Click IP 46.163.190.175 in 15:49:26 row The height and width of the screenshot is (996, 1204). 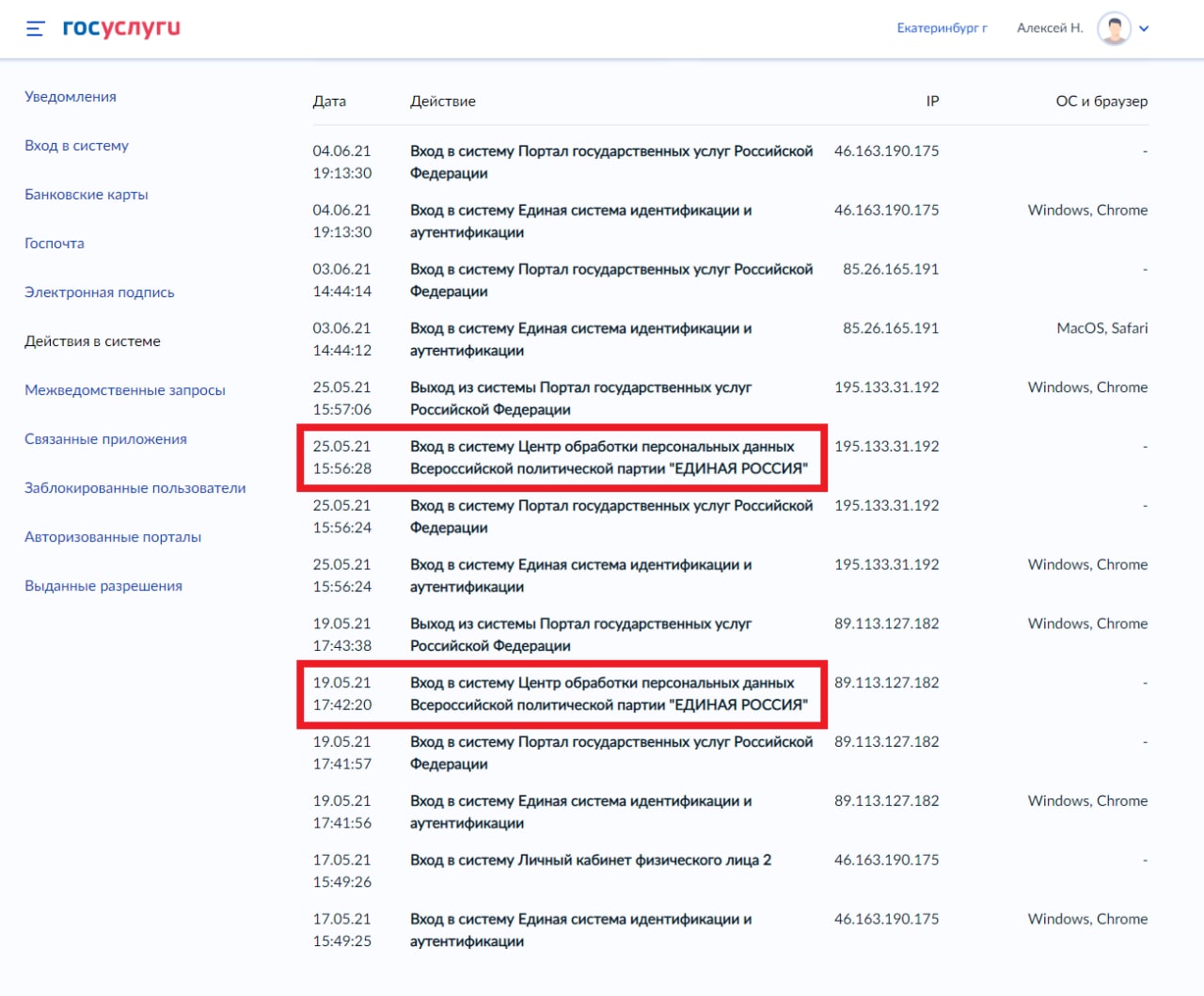pos(887,861)
